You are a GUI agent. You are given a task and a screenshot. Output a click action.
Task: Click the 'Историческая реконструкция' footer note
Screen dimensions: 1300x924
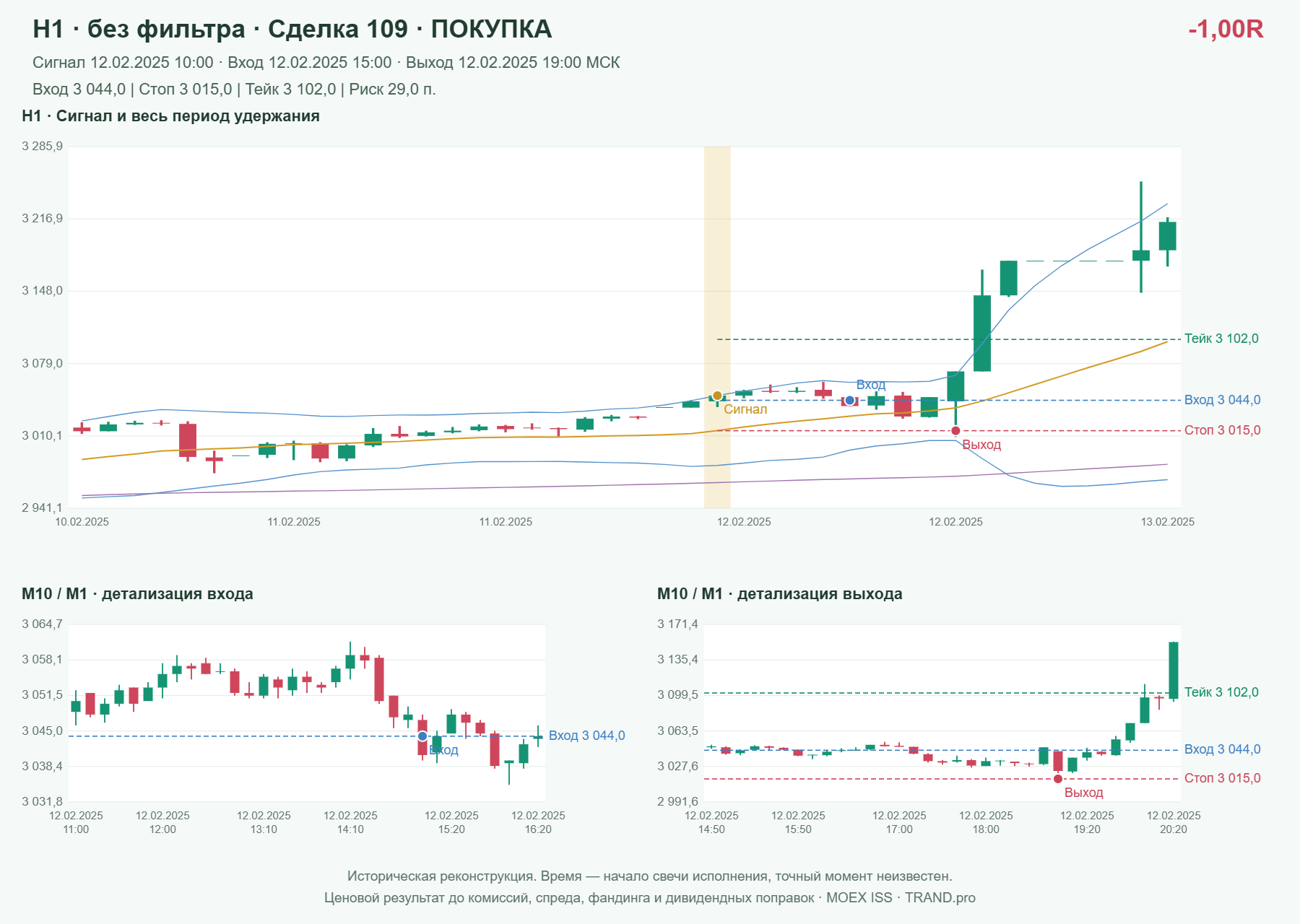click(650, 876)
